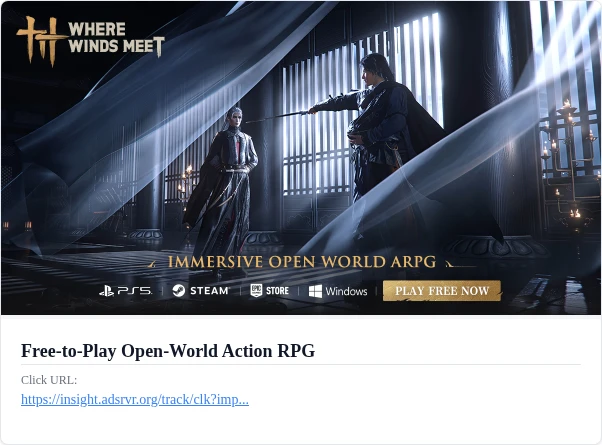Screen dimensions: 602x445
Task: Click the 'Click URL:' label
Action: click(x=49, y=380)
